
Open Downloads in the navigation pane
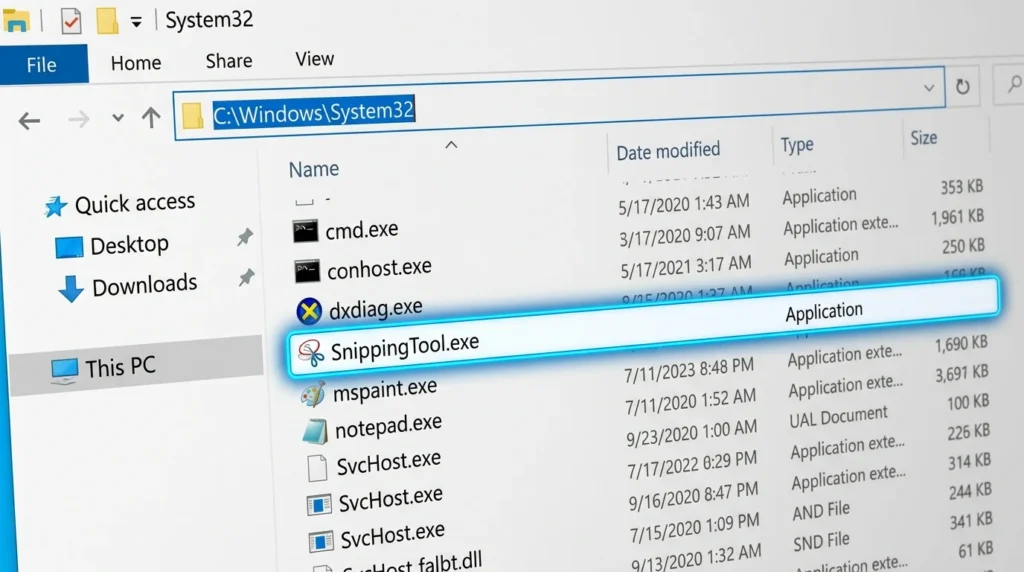pyautogui.click(x=144, y=285)
